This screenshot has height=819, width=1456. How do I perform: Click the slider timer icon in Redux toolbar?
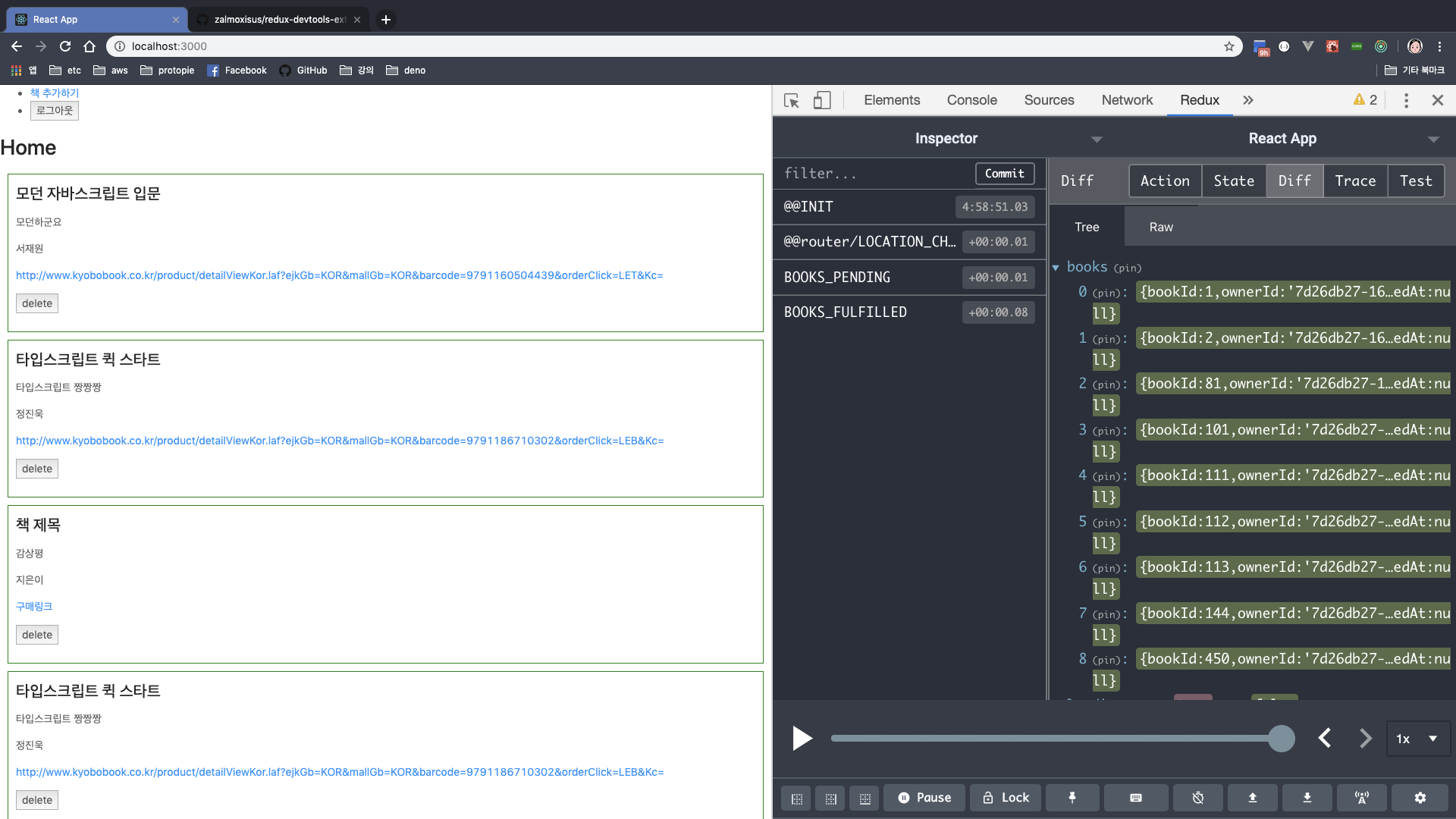1197,798
